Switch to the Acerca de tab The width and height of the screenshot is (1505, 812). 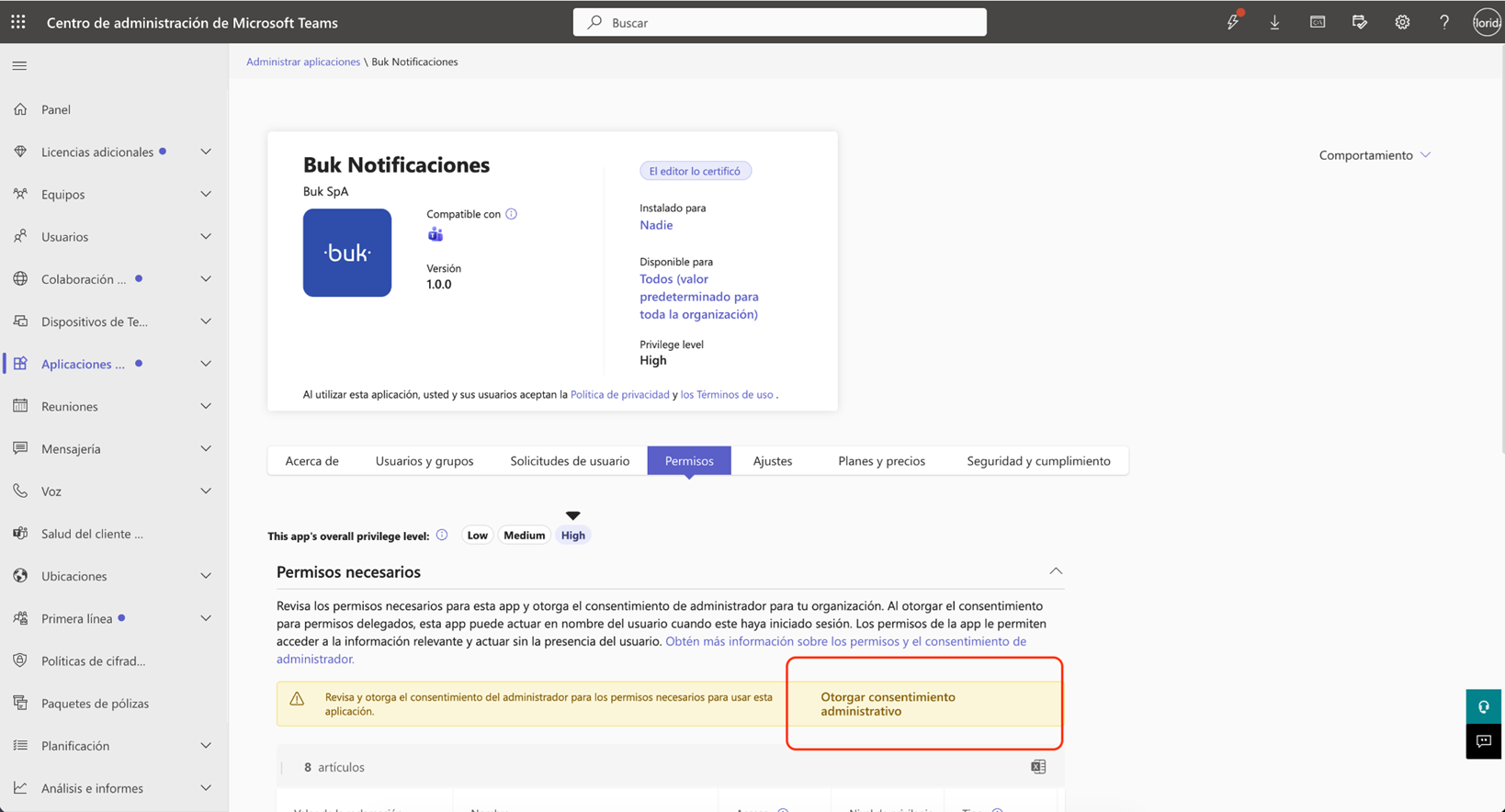click(312, 461)
